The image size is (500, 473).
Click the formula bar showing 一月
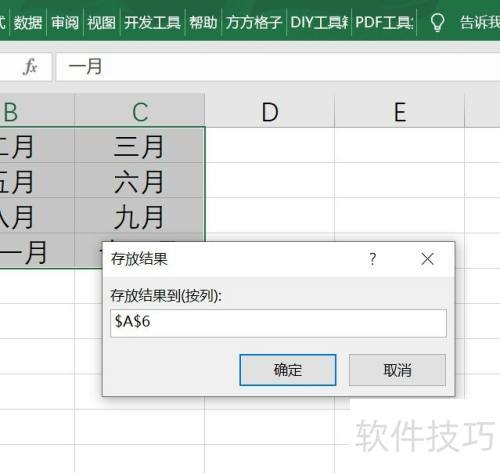[x=278, y=67]
